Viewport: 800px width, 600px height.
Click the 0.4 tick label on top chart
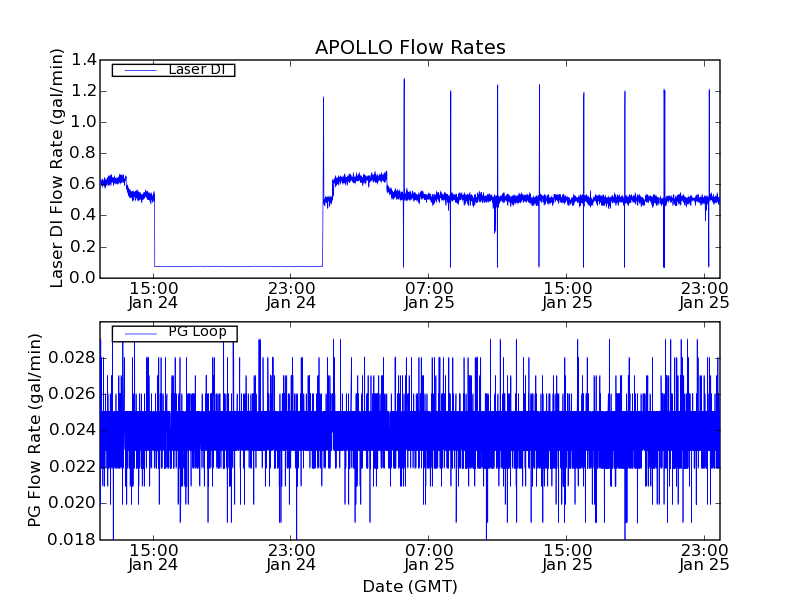tap(84, 216)
